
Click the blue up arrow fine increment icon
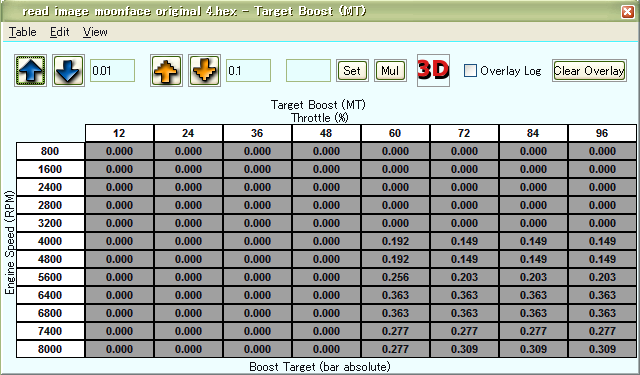(x=31, y=71)
